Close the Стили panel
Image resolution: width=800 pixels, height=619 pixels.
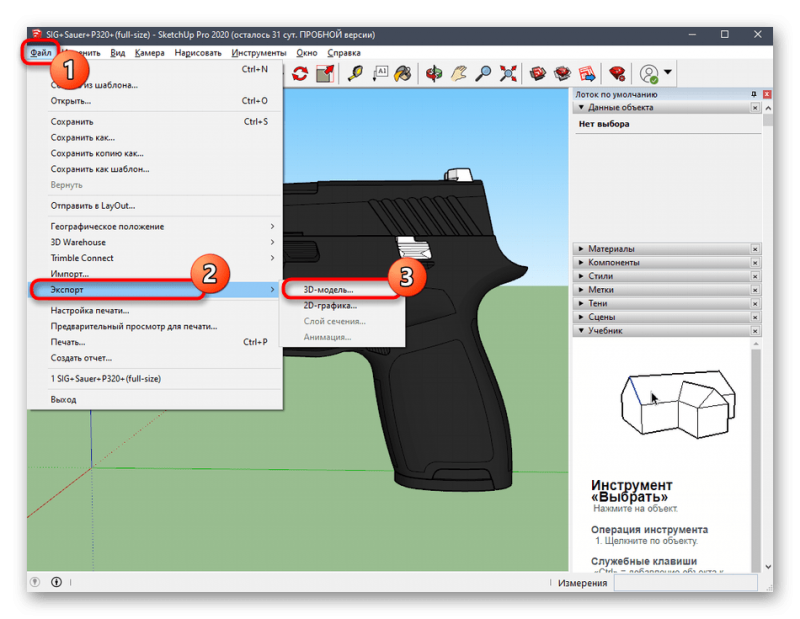[755, 276]
